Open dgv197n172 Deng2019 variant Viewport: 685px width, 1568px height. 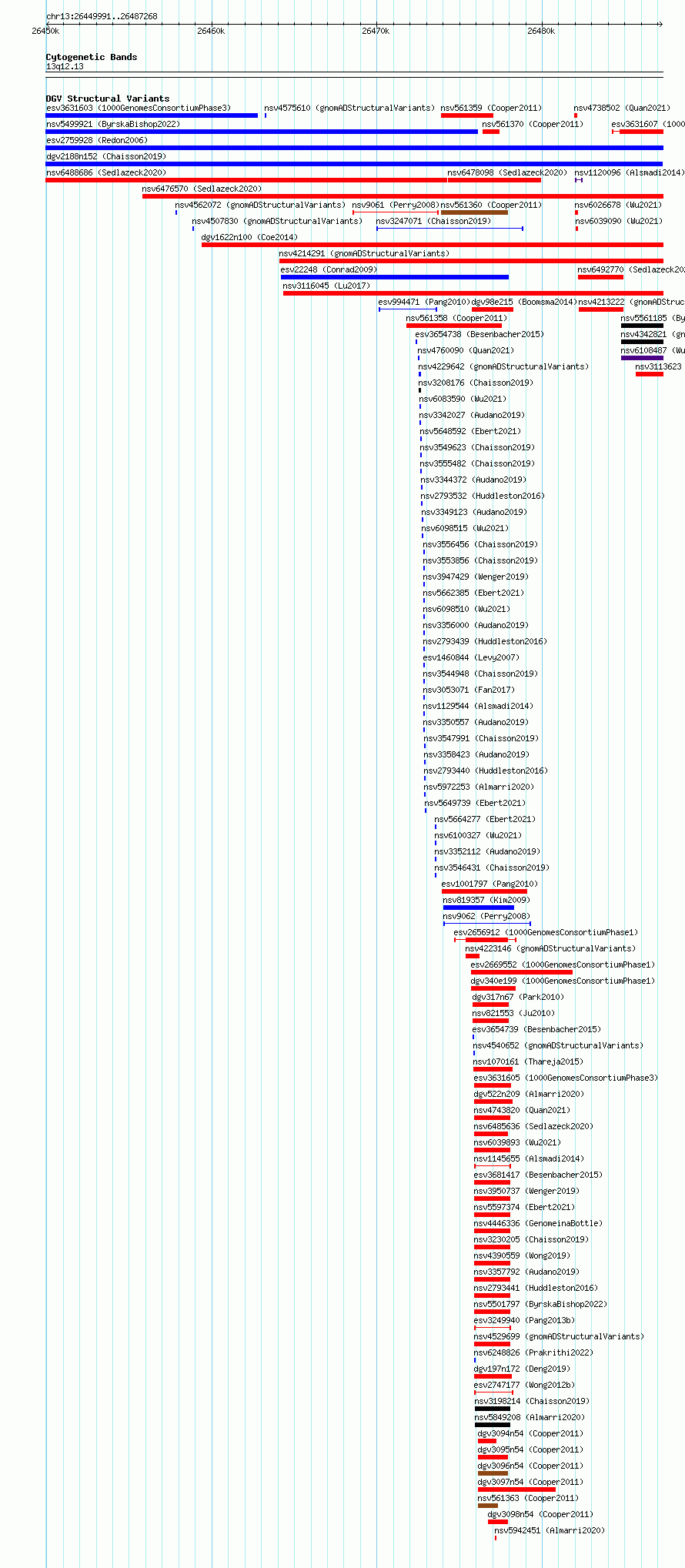522,1369
